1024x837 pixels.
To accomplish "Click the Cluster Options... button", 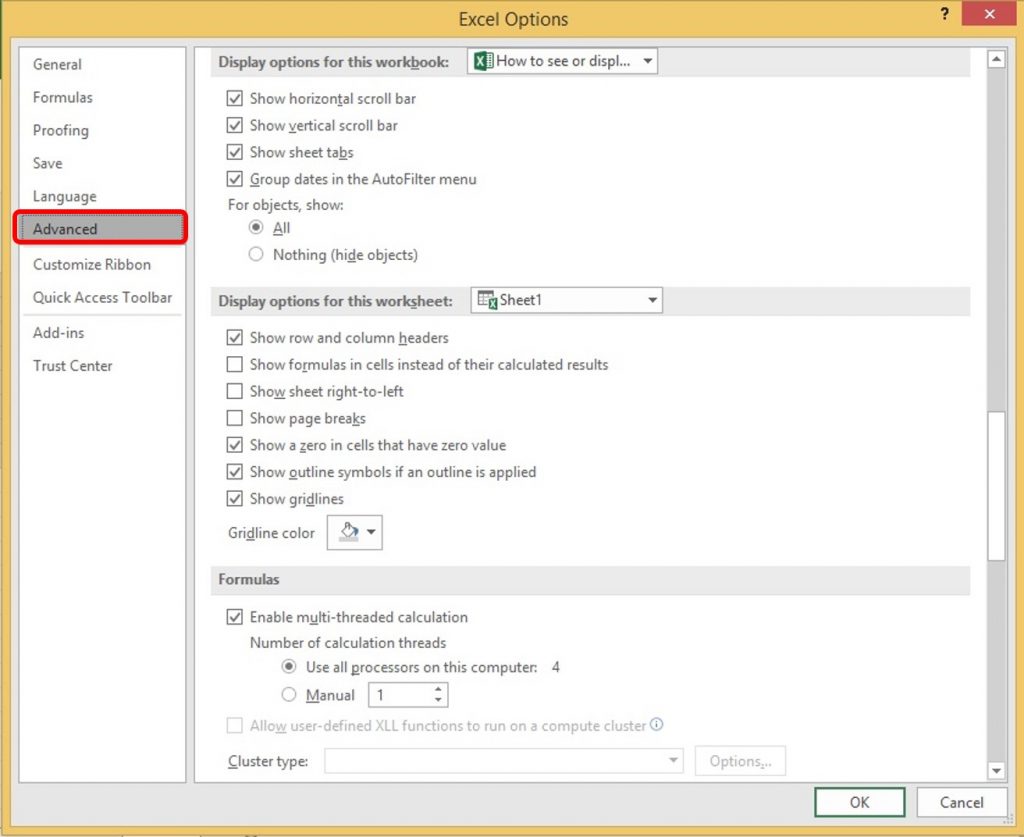I will (740, 761).
